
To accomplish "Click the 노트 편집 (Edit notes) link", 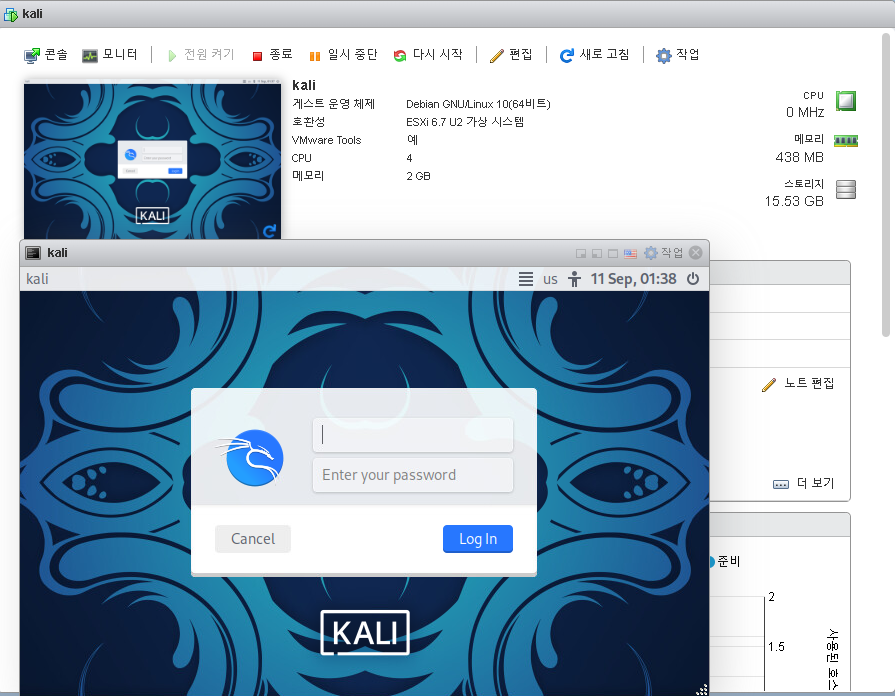I will click(809, 384).
